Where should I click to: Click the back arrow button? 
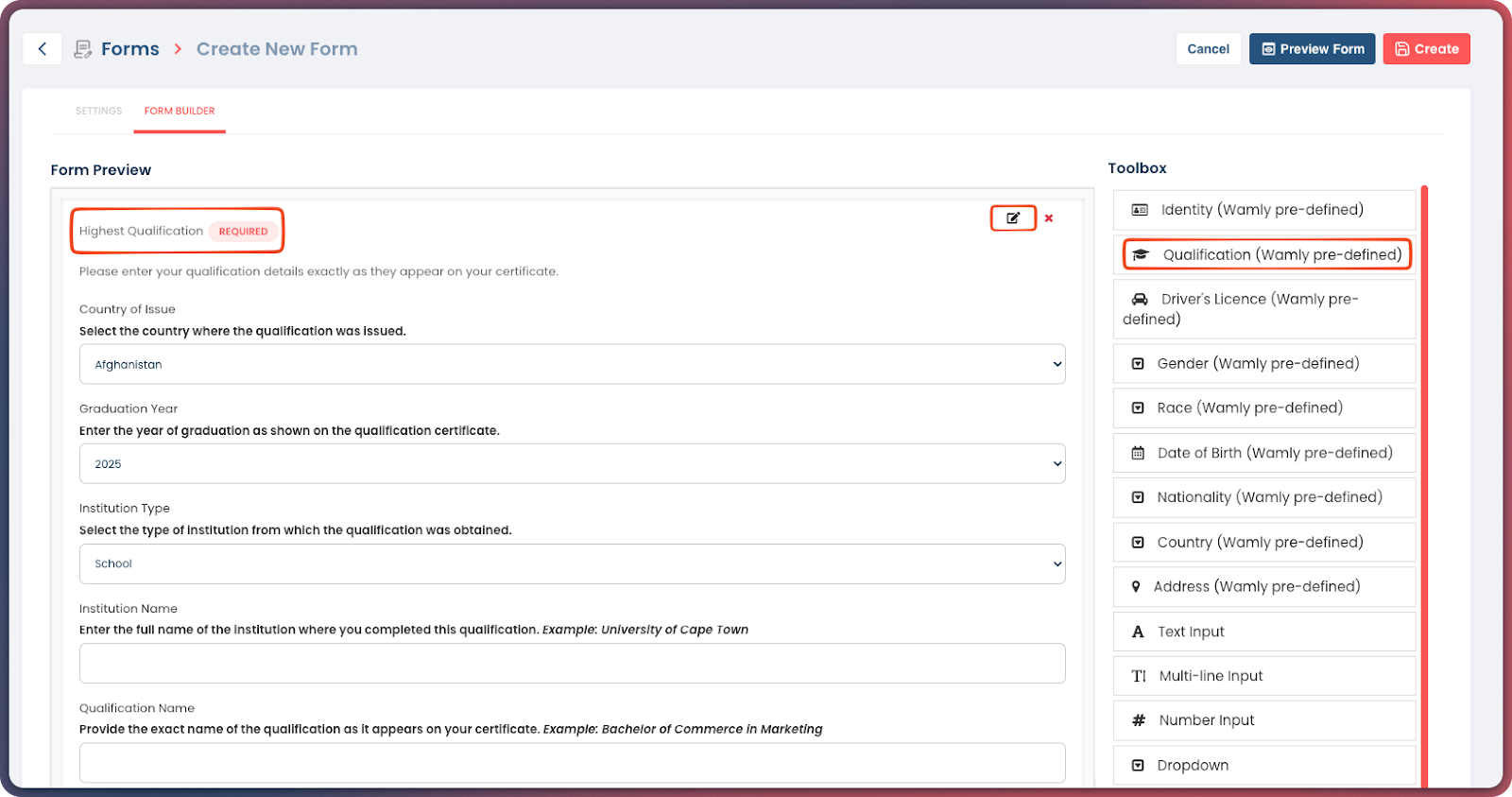pos(43,49)
